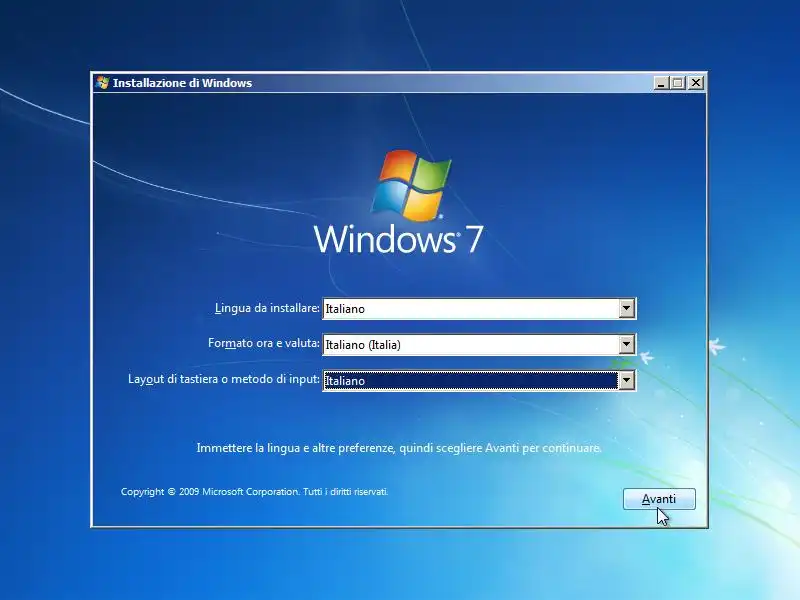Click the Microsoft Corporation copyright text
This screenshot has width=800, height=600.
(x=255, y=492)
